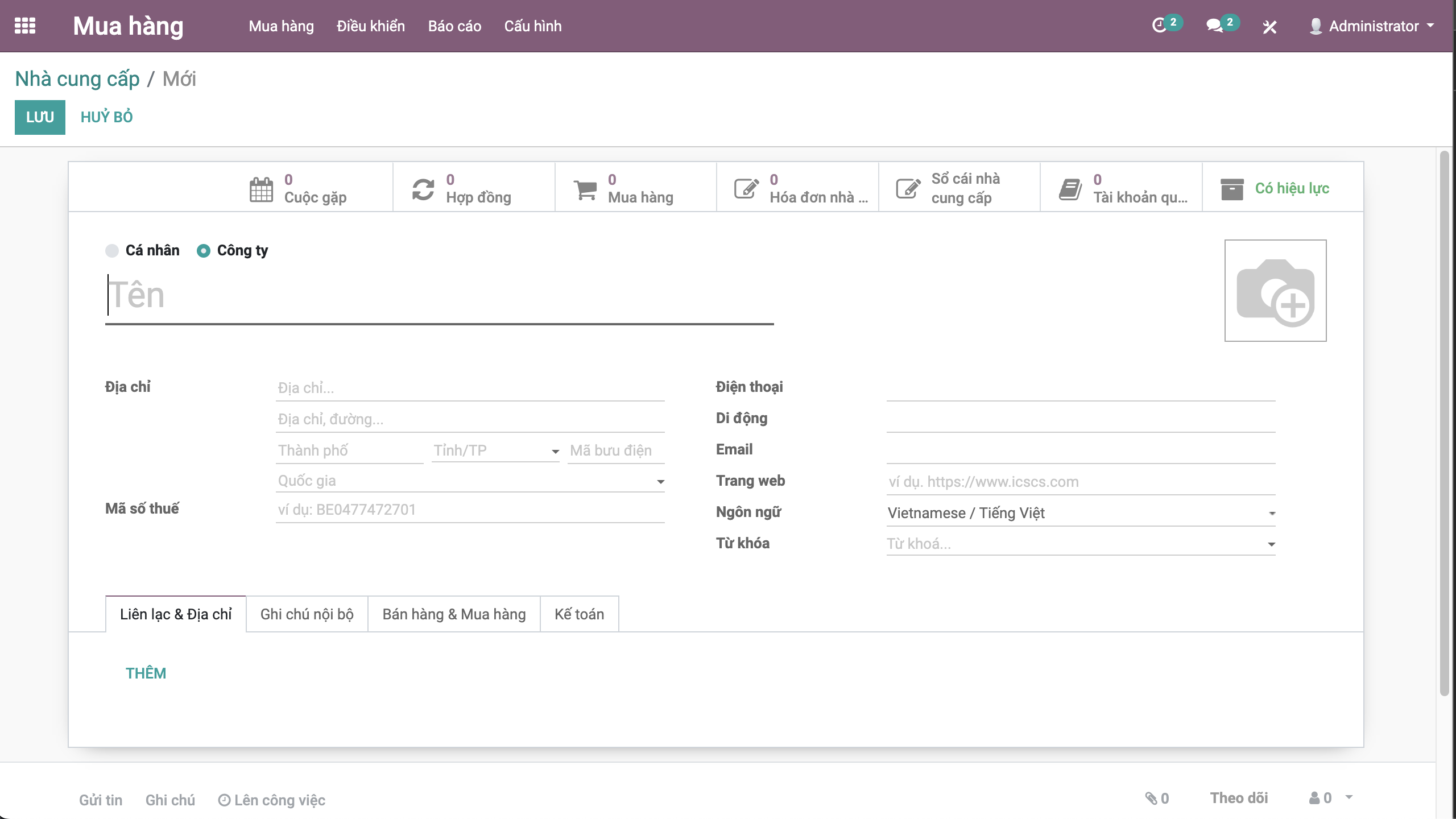Toggle the Có hiệu lực archive button
The width and height of the screenshot is (1456, 819).
tap(1283, 188)
